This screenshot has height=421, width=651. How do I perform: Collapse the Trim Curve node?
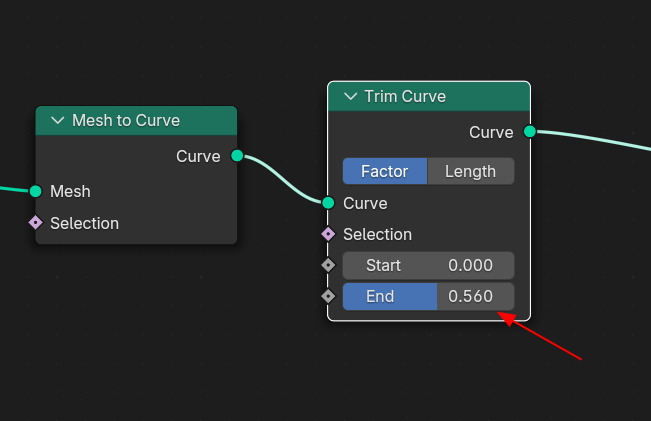point(350,96)
